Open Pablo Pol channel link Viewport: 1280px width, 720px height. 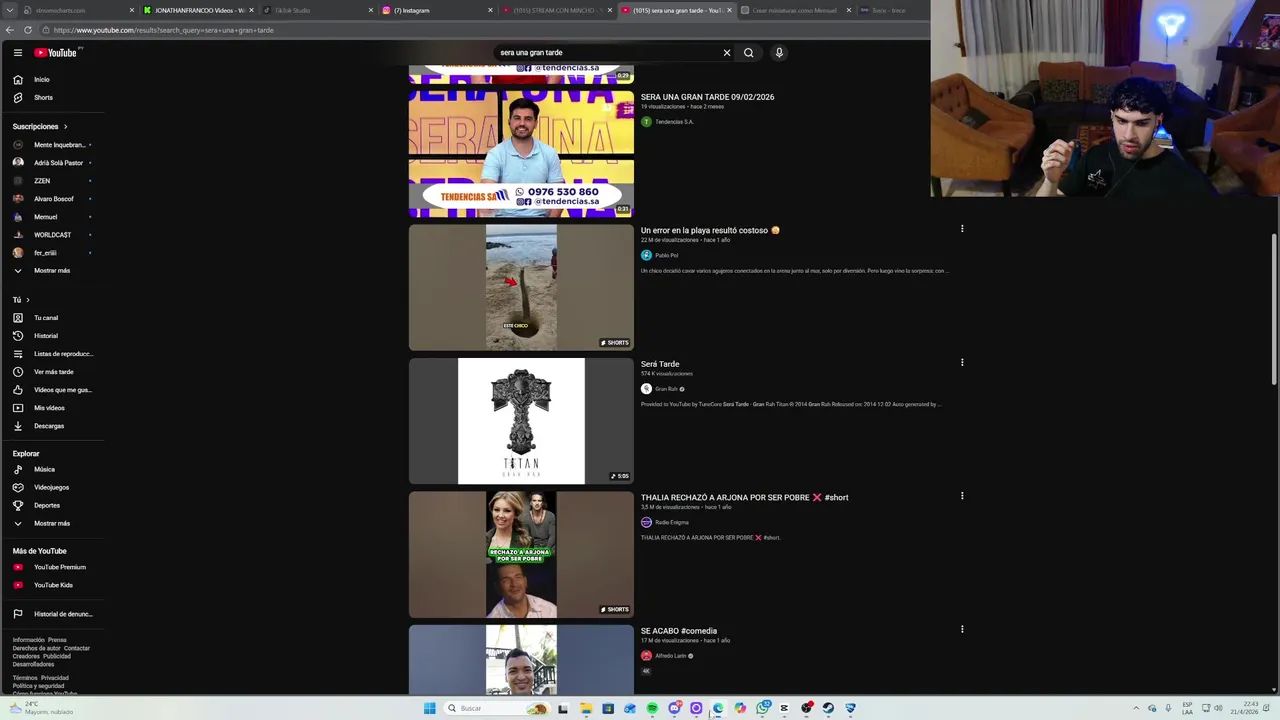[666, 255]
